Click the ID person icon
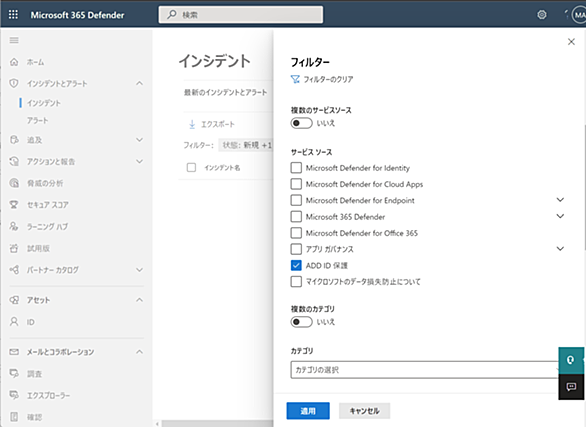586x427 pixels. (x=14, y=322)
